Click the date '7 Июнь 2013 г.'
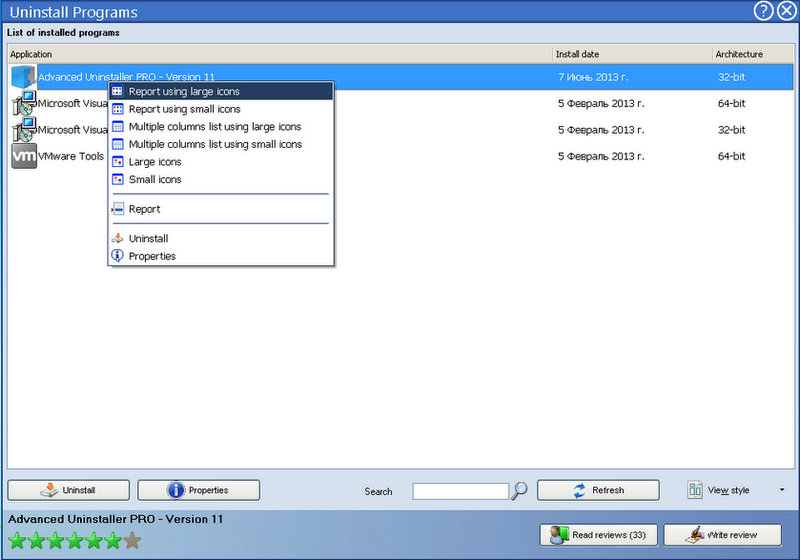 [593, 77]
